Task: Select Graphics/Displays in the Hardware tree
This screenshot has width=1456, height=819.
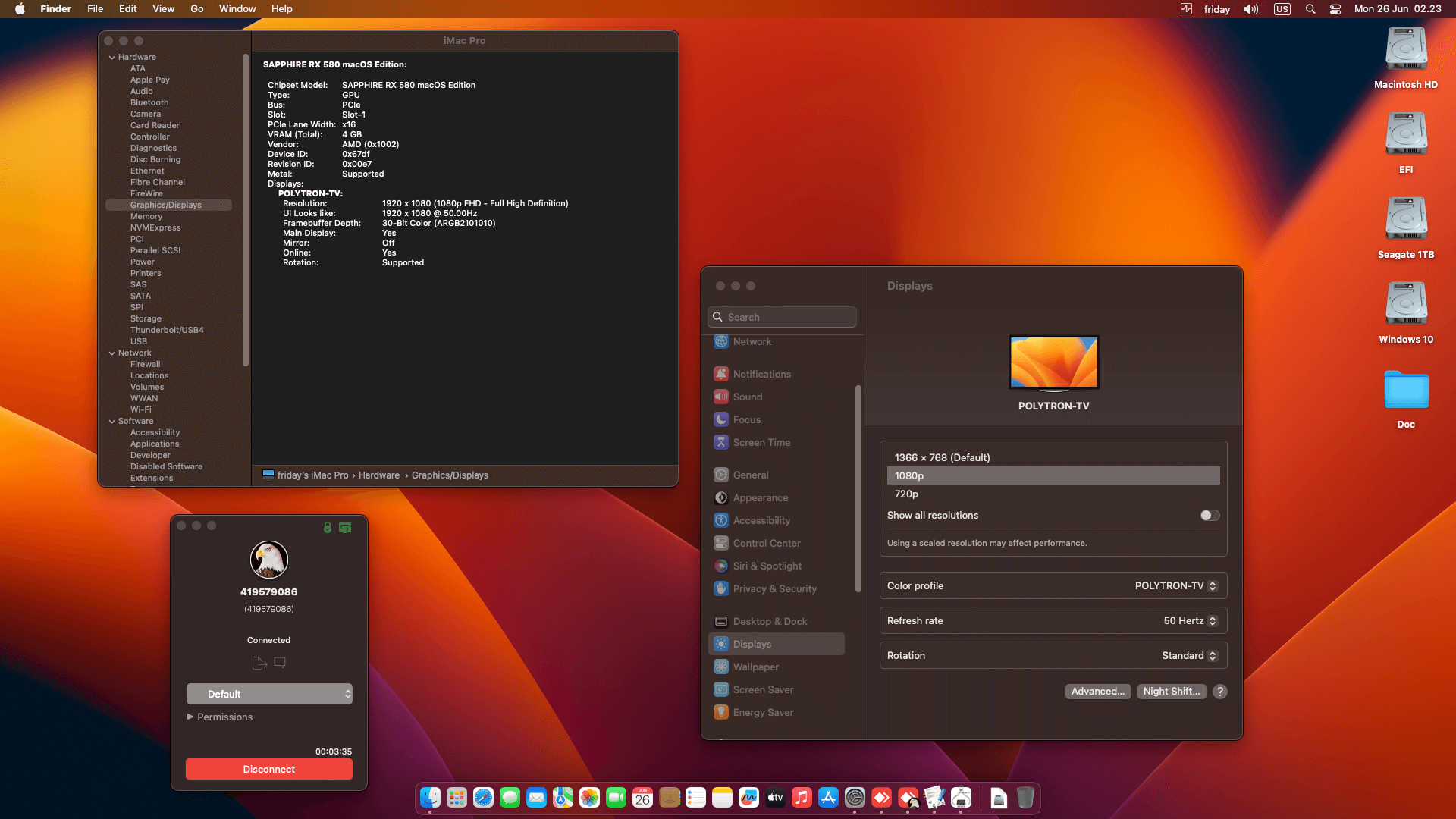Action: (167, 205)
